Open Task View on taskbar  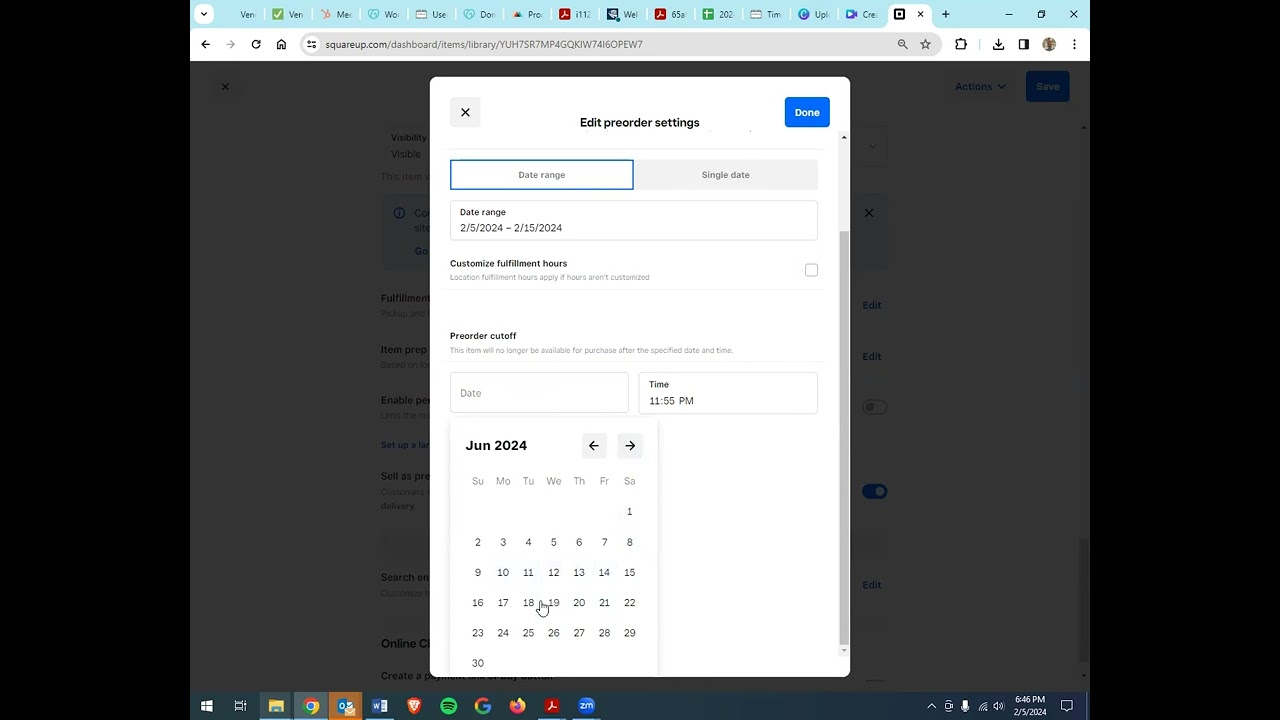[241, 706]
